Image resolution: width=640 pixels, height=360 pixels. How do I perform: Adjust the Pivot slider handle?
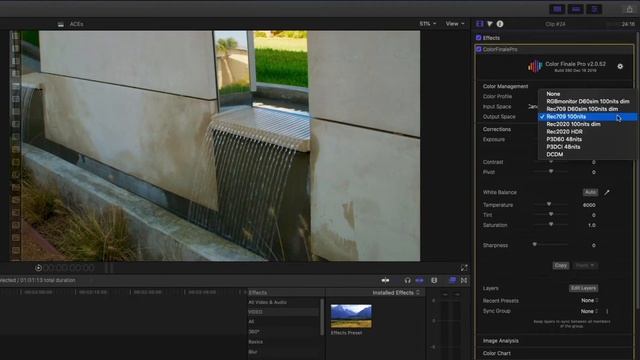(x=551, y=171)
